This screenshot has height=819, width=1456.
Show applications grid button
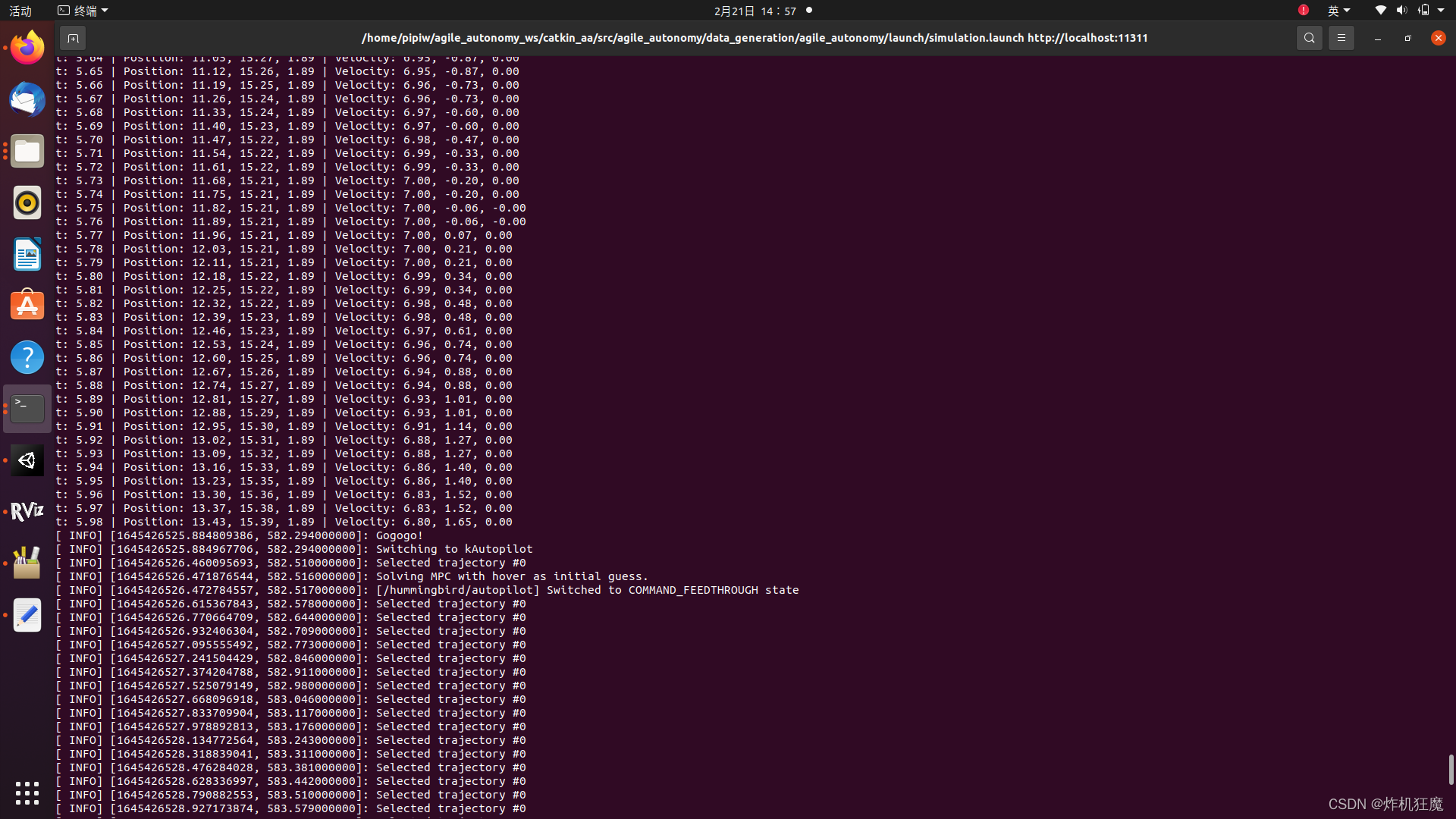tap(27, 793)
